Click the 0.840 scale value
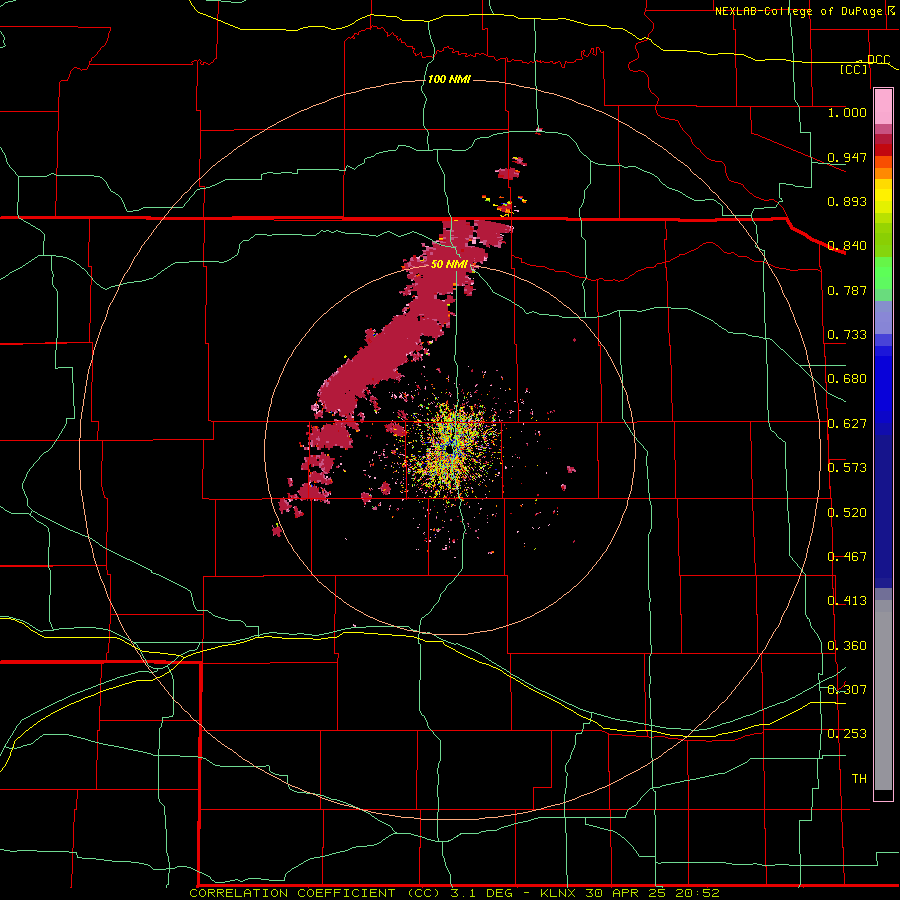 [847, 246]
